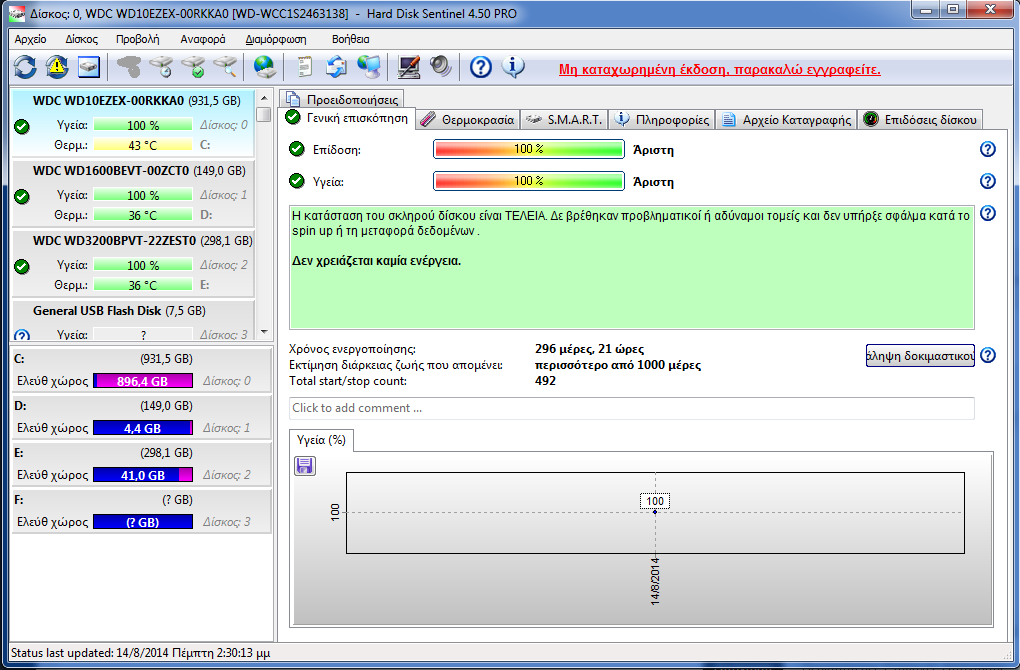The height and width of the screenshot is (670, 1020).
Task: Click the 14/8/2014 date label on graph
Action: coord(654,581)
